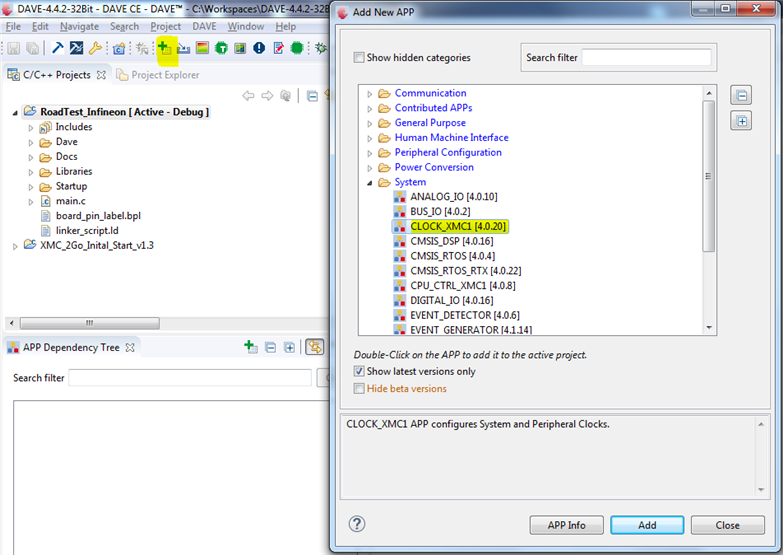Close the APP Dependency Tree tab
This screenshot has width=783, height=555.
[130, 347]
